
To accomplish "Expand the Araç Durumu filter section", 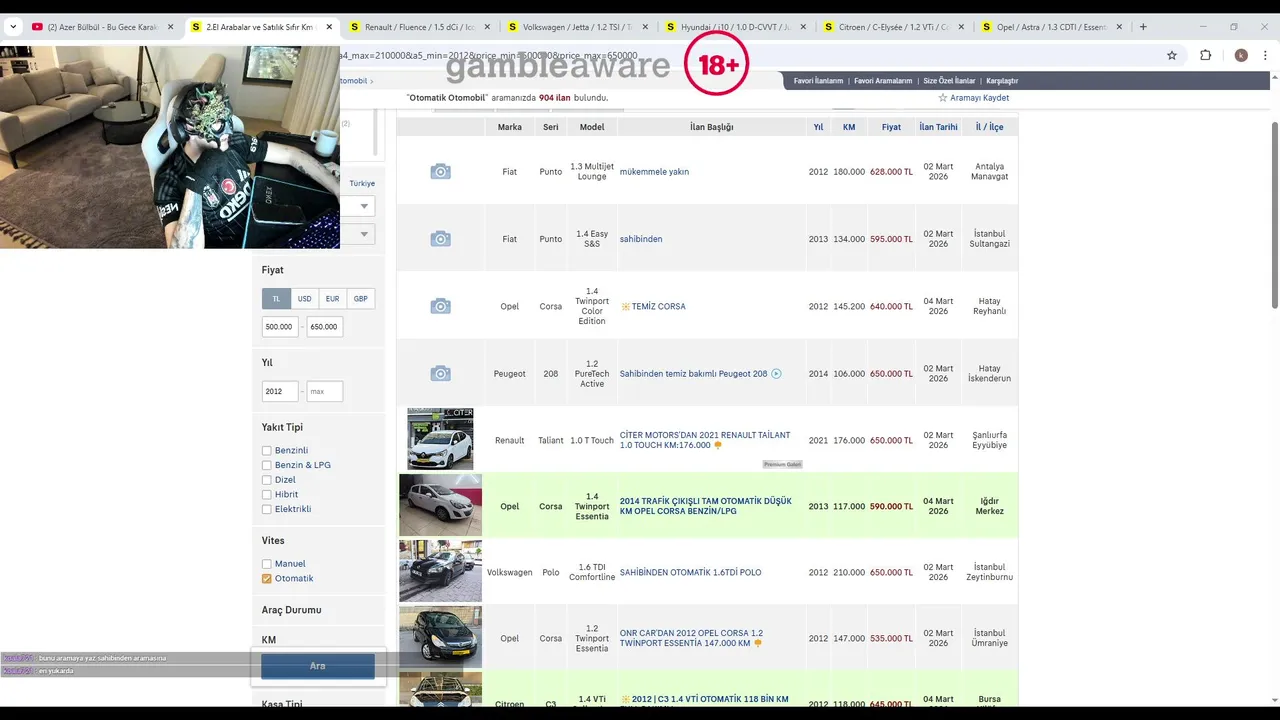I will click(291, 610).
